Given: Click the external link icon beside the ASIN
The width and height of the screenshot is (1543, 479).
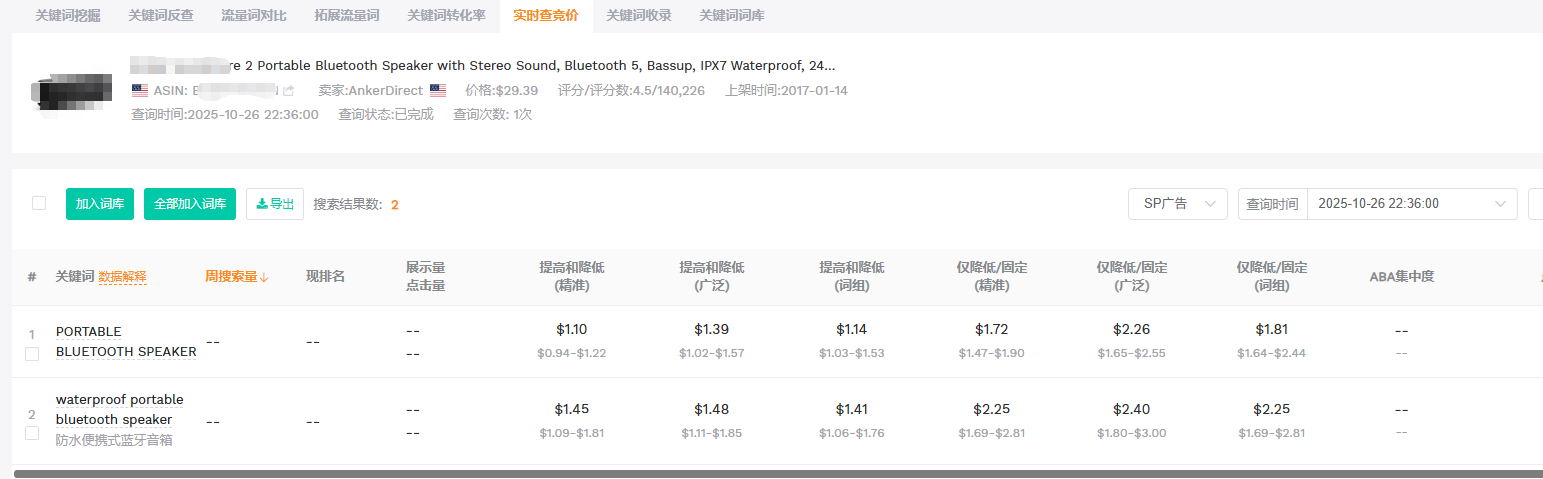Looking at the screenshot, I should [289, 91].
